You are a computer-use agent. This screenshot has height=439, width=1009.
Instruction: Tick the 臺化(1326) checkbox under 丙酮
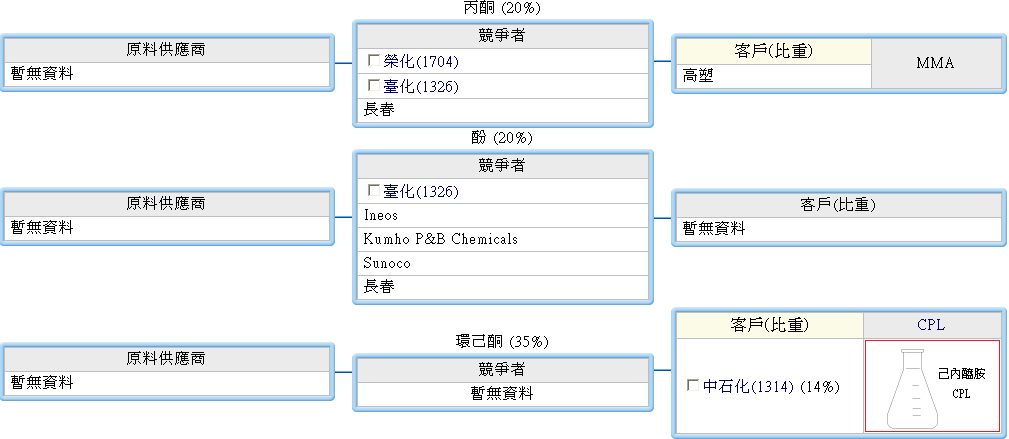click(x=374, y=87)
